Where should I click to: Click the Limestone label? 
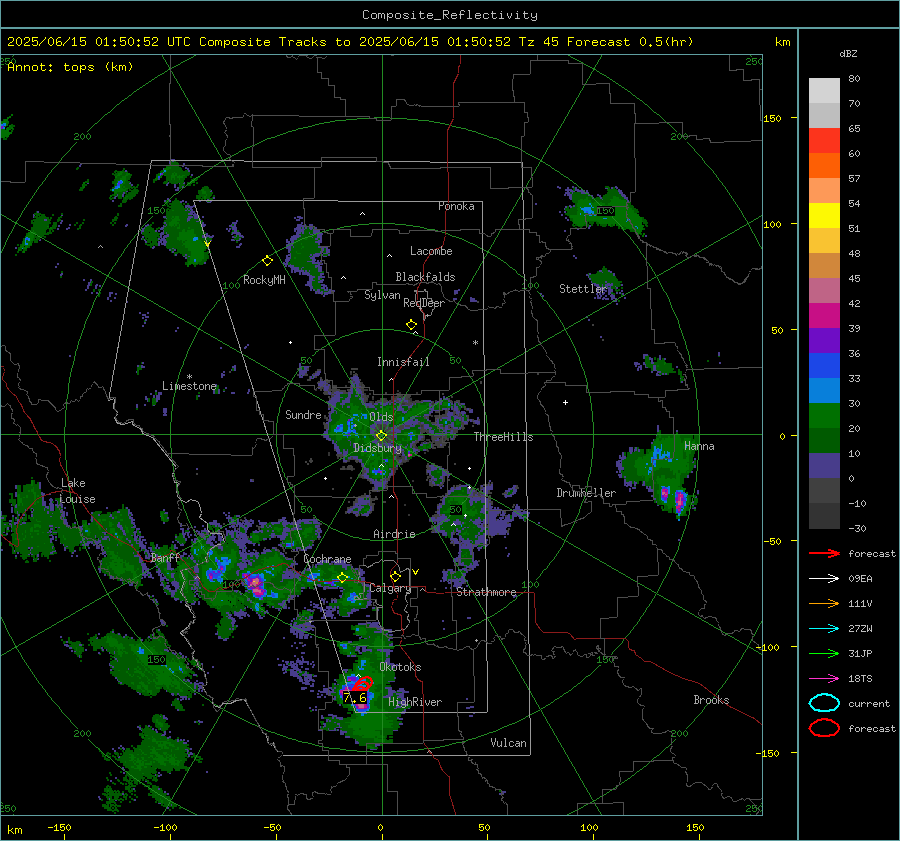(x=189, y=386)
